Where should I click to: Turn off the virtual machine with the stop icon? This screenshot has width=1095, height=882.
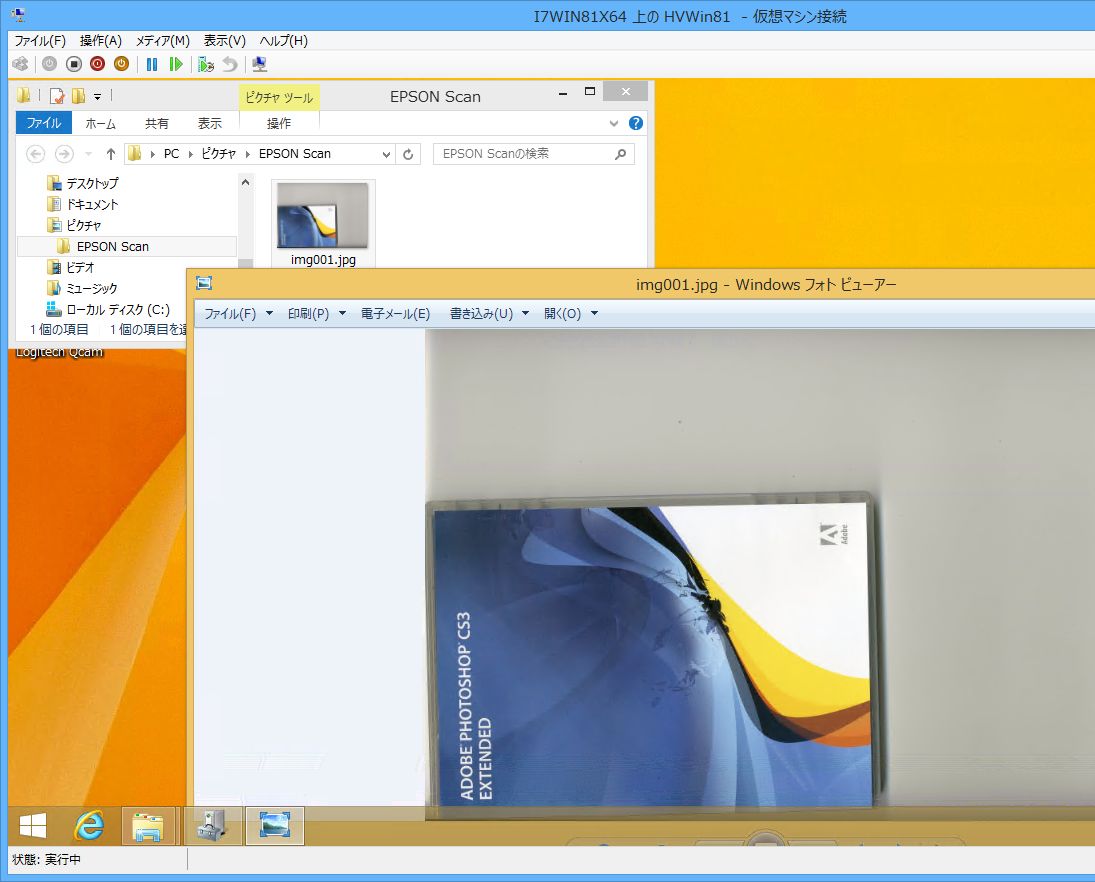click(73, 64)
